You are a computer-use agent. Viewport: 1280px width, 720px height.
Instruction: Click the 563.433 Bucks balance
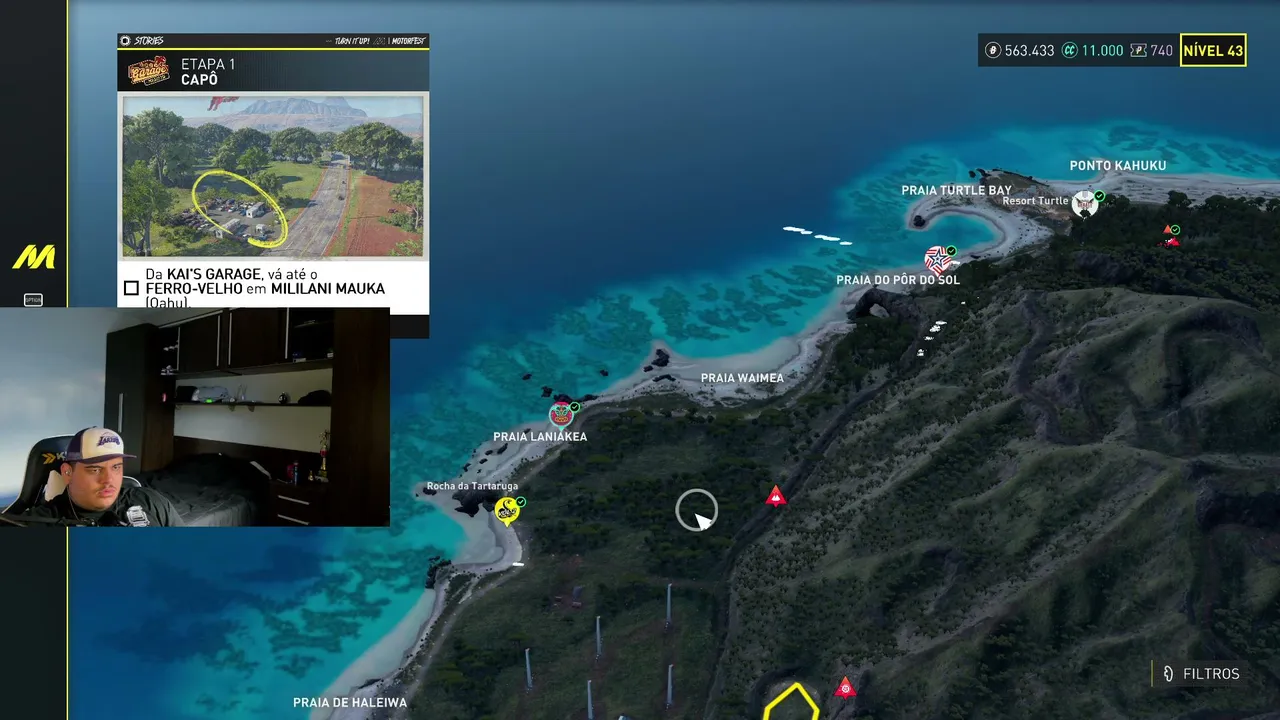click(1029, 50)
